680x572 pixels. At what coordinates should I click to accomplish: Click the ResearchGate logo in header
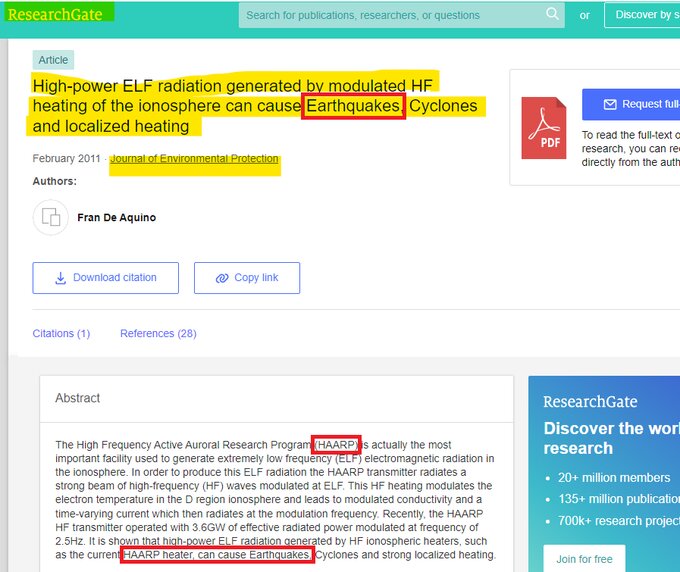(x=55, y=14)
